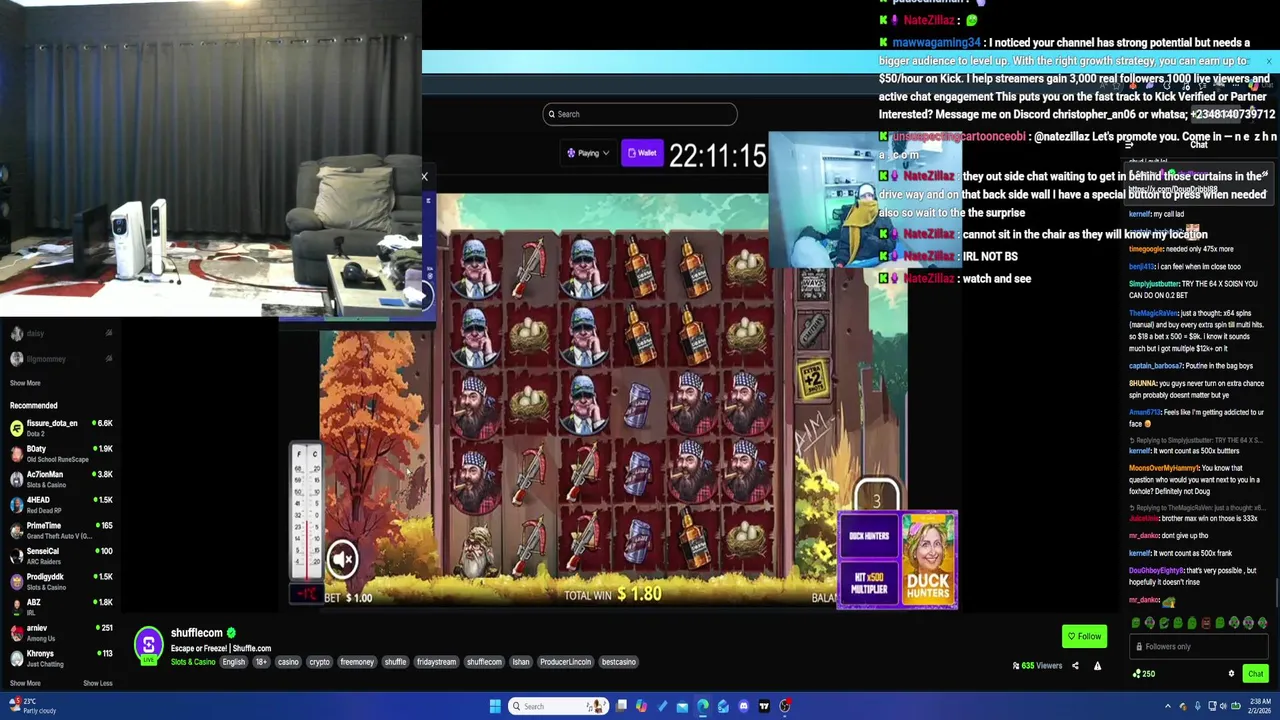The height and width of the screenshot is (720, 1280).
Task: Open ABZ IRL channel
Action: [x=60, y=607]
